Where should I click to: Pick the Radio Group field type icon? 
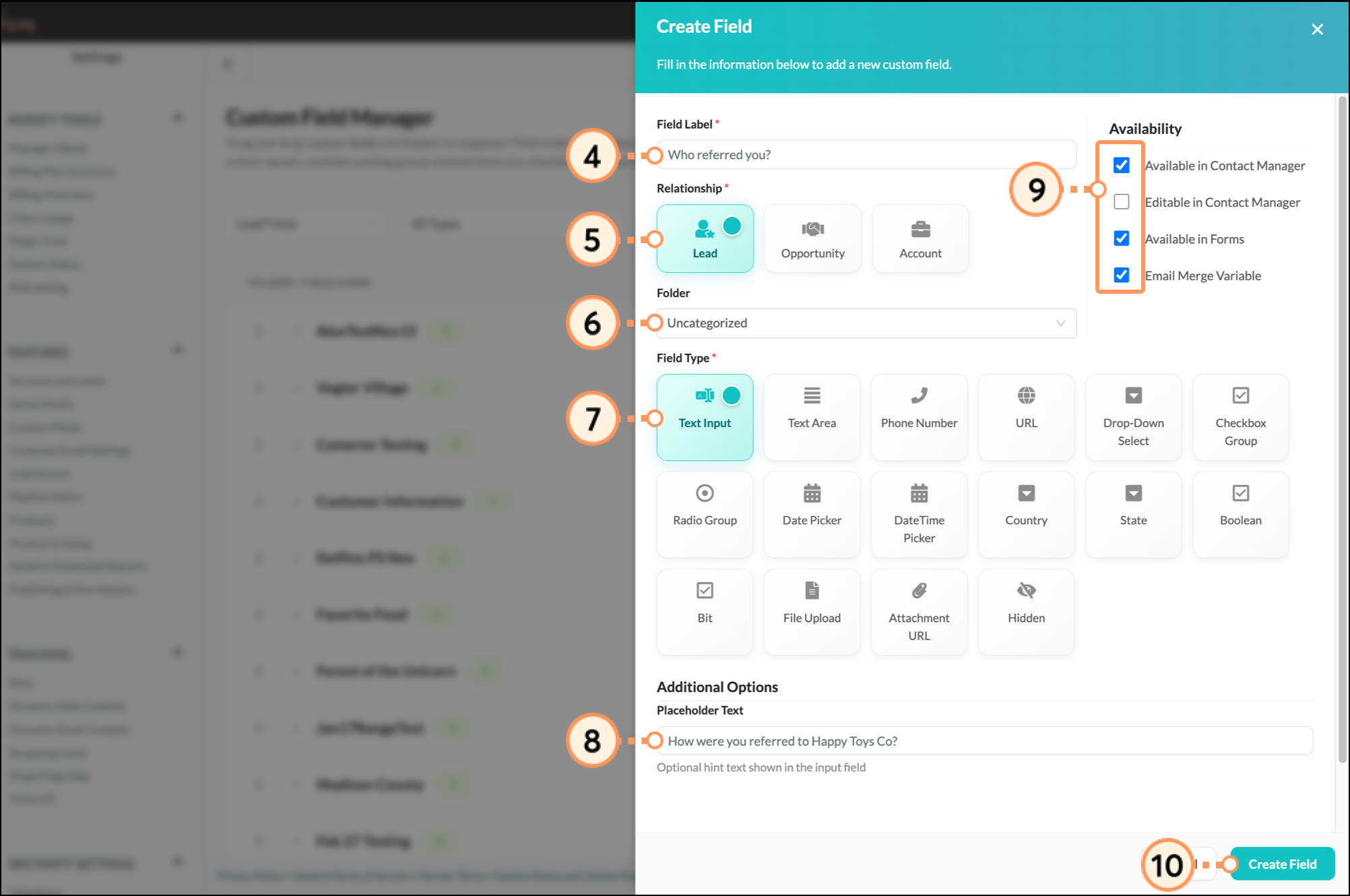705,493
